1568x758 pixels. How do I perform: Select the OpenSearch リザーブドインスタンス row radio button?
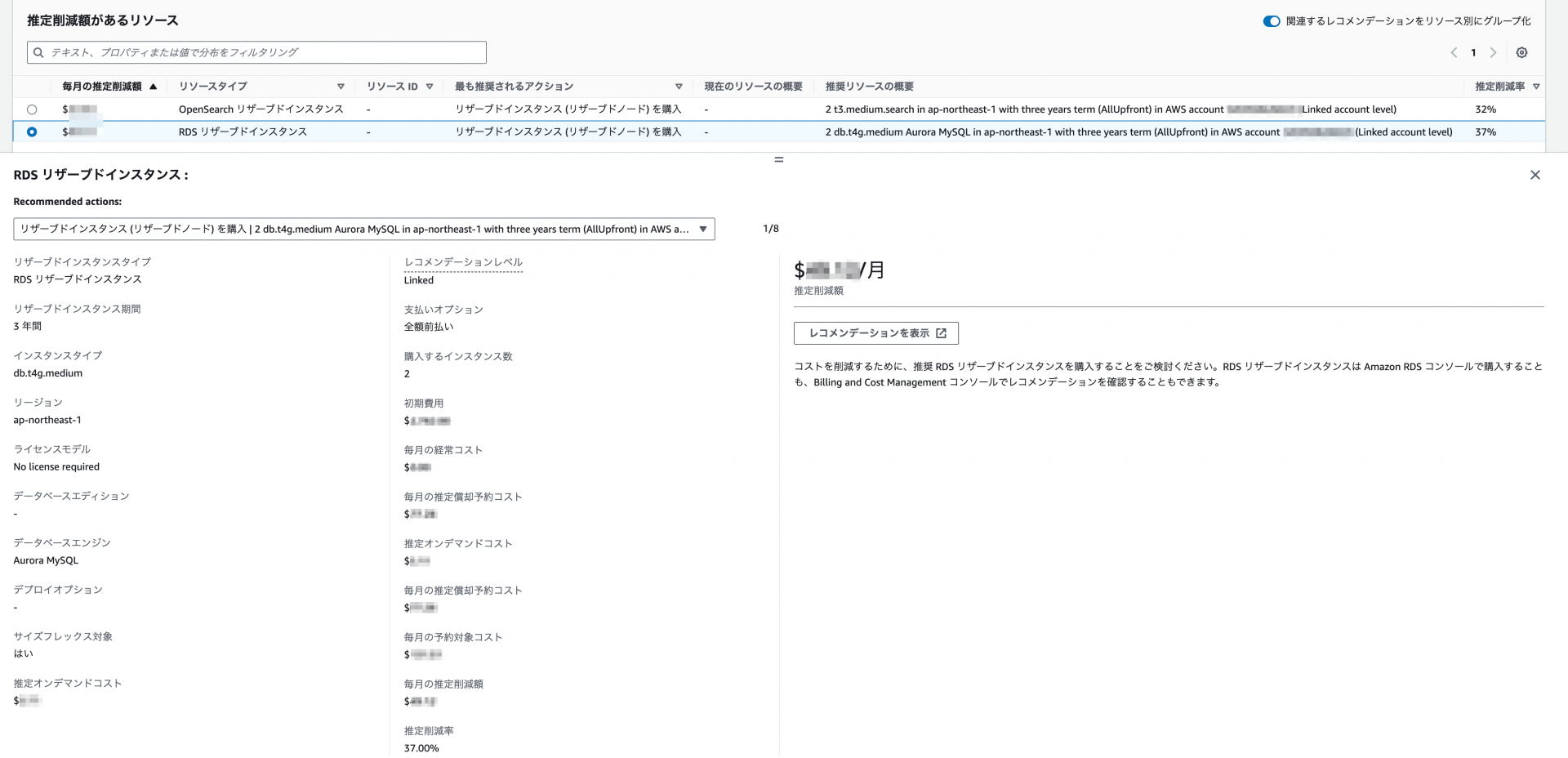(x=32, y=109)
